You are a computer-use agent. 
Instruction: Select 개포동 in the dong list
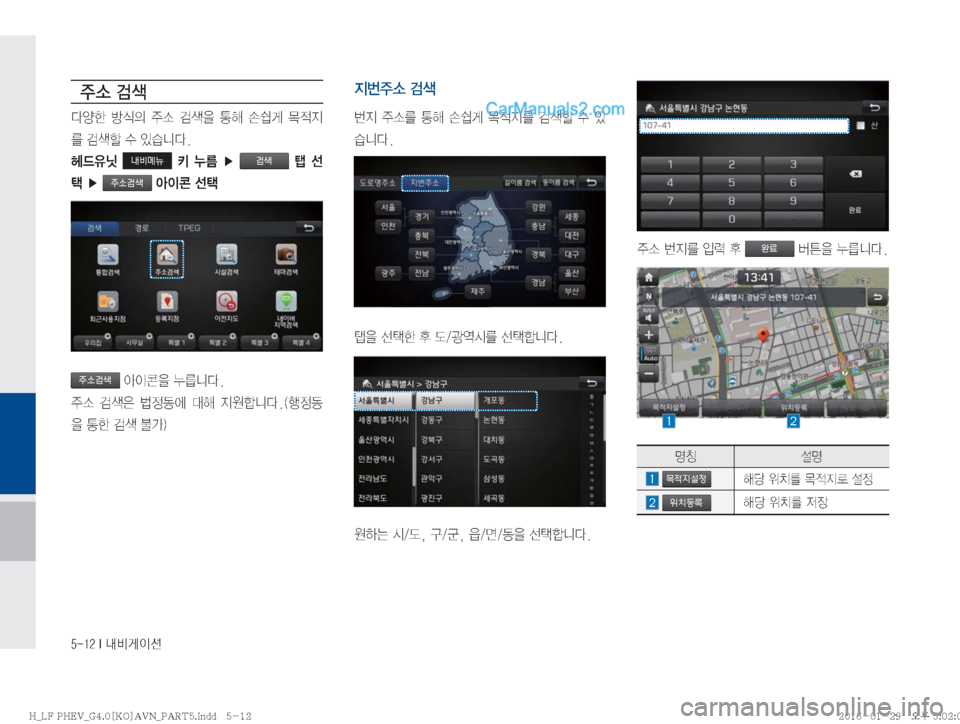tap(508, 400)
